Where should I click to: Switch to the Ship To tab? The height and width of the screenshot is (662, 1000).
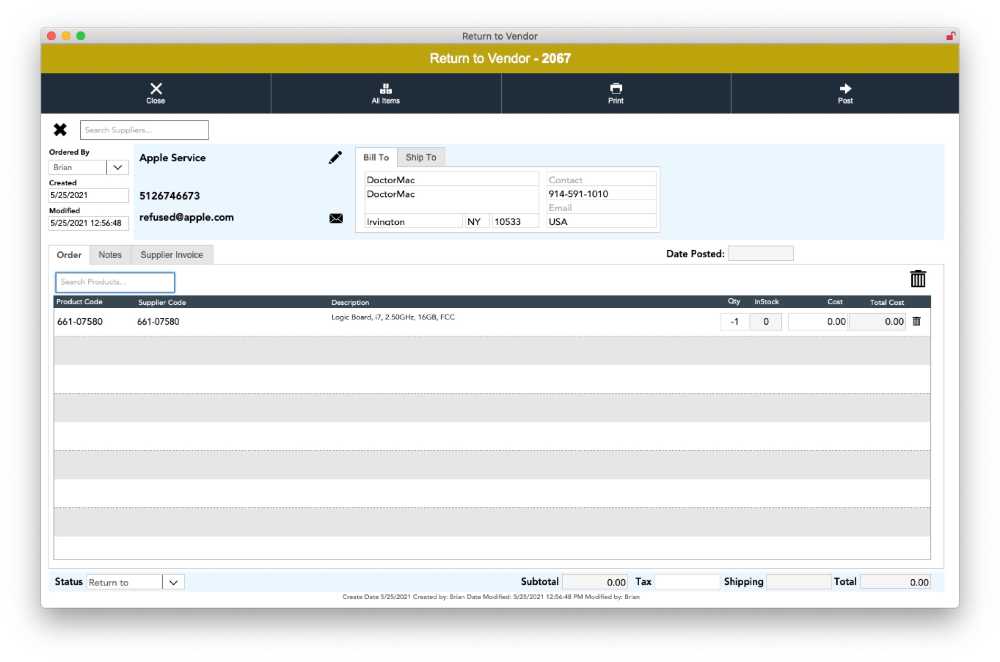(x=421, y=157)
